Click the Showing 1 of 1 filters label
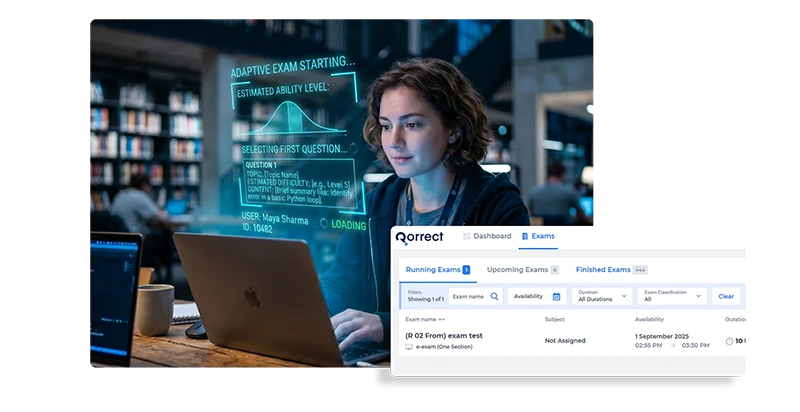 click(426, 299)
